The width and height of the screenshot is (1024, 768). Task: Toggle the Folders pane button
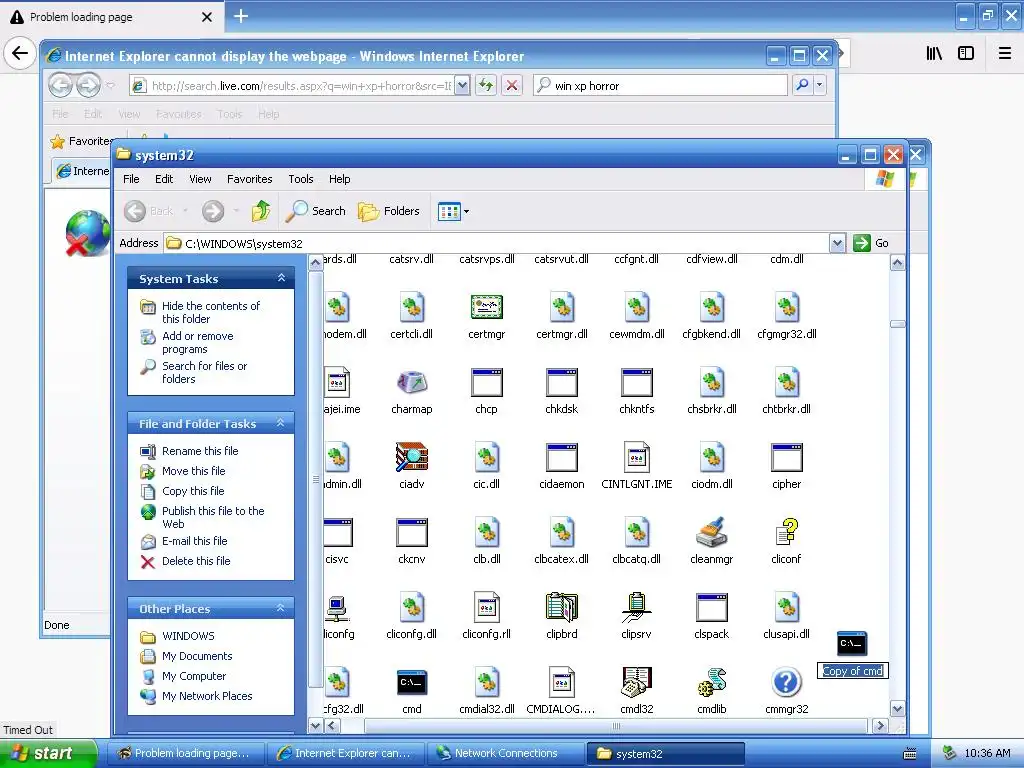click(389, 211)
